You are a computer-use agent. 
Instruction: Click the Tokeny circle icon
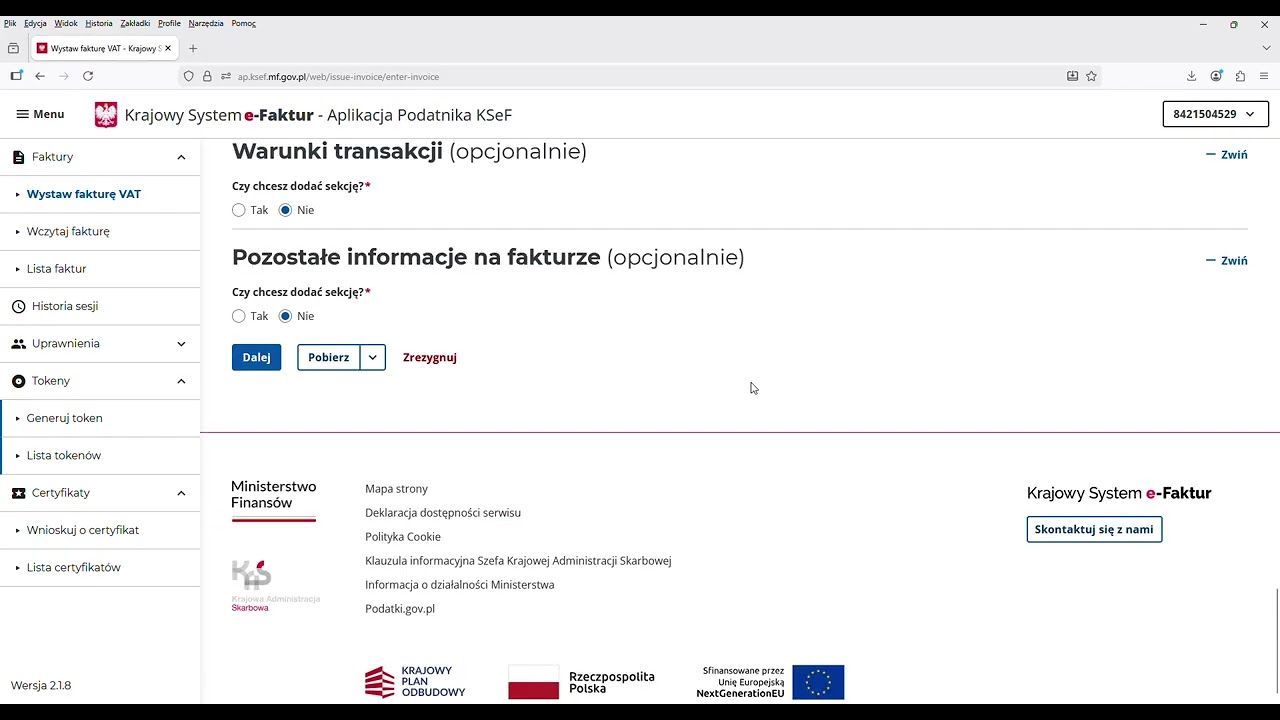click(18, 381)
